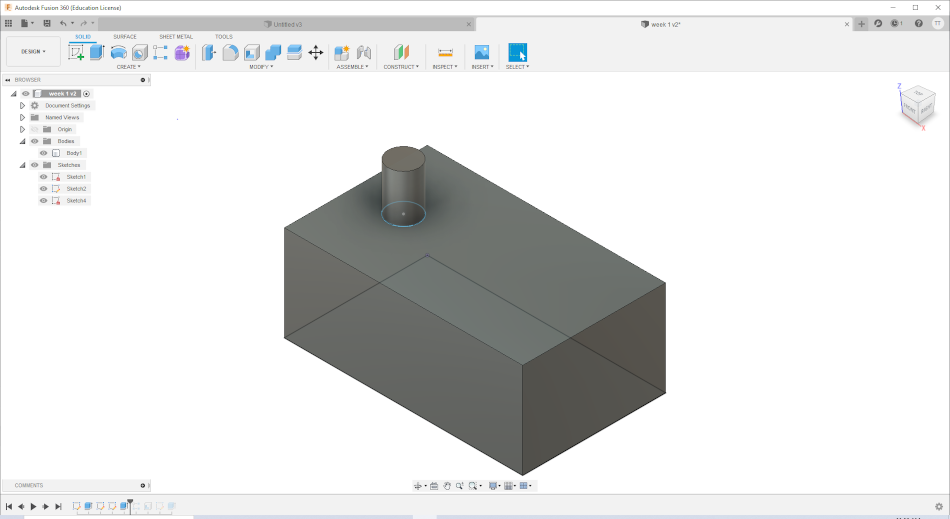This screenshot has height=519, width=950.
Task: Select the Create Sketch tool
Action: pyautogui.click(x=76, y=53)
